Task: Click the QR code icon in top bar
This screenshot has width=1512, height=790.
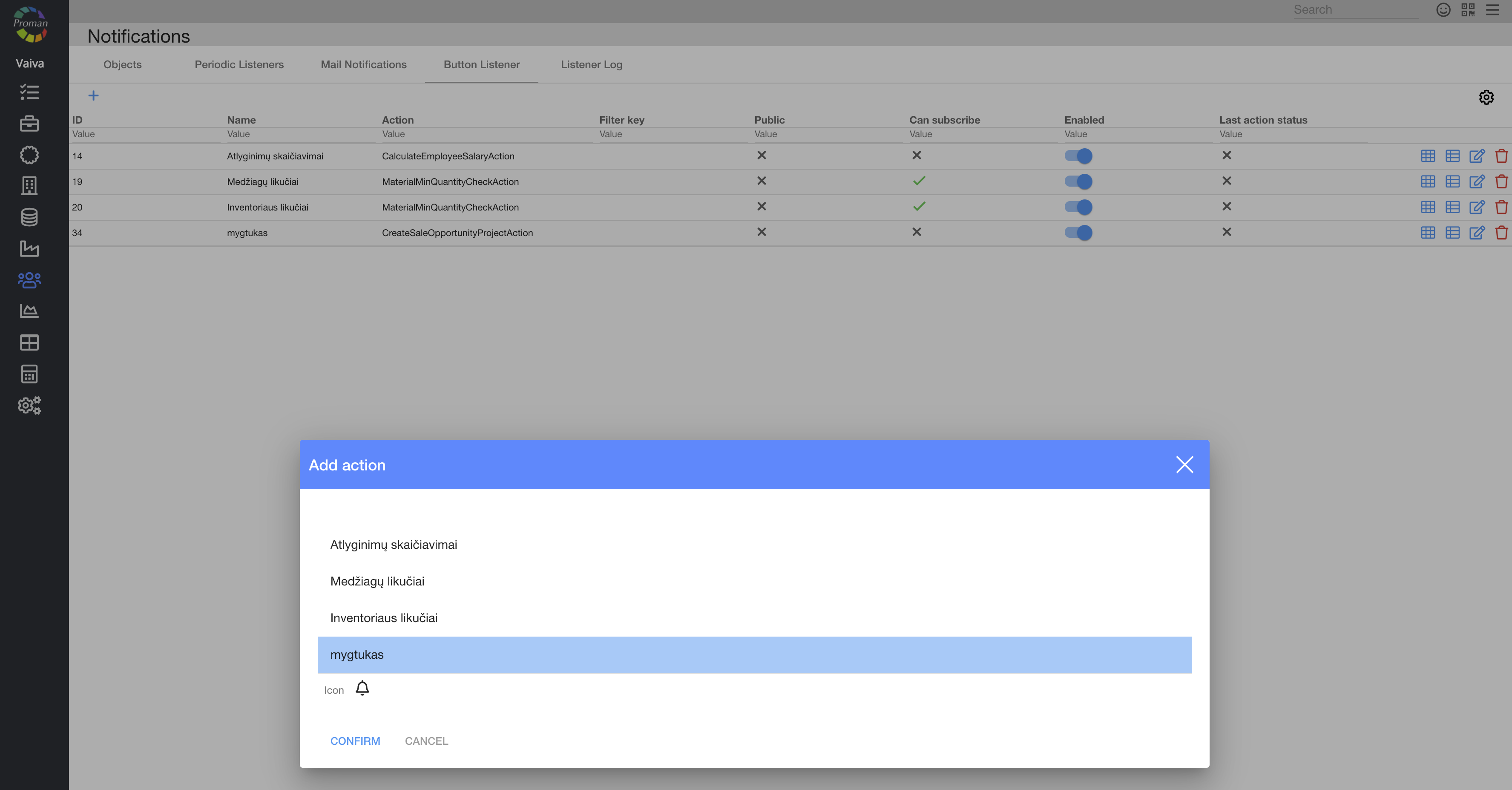Action: coord(1467,10)
